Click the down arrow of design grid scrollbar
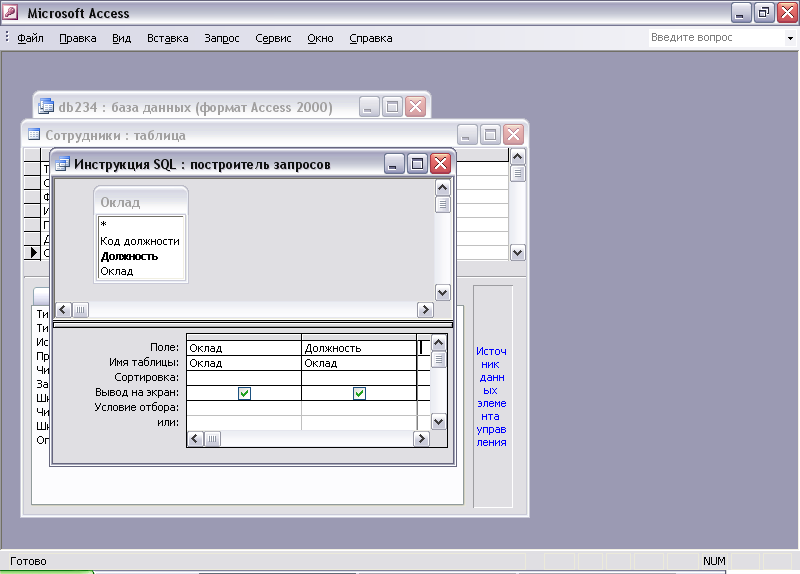The width and height of the screenshot is (800, 574). click(x=439, y=422)
